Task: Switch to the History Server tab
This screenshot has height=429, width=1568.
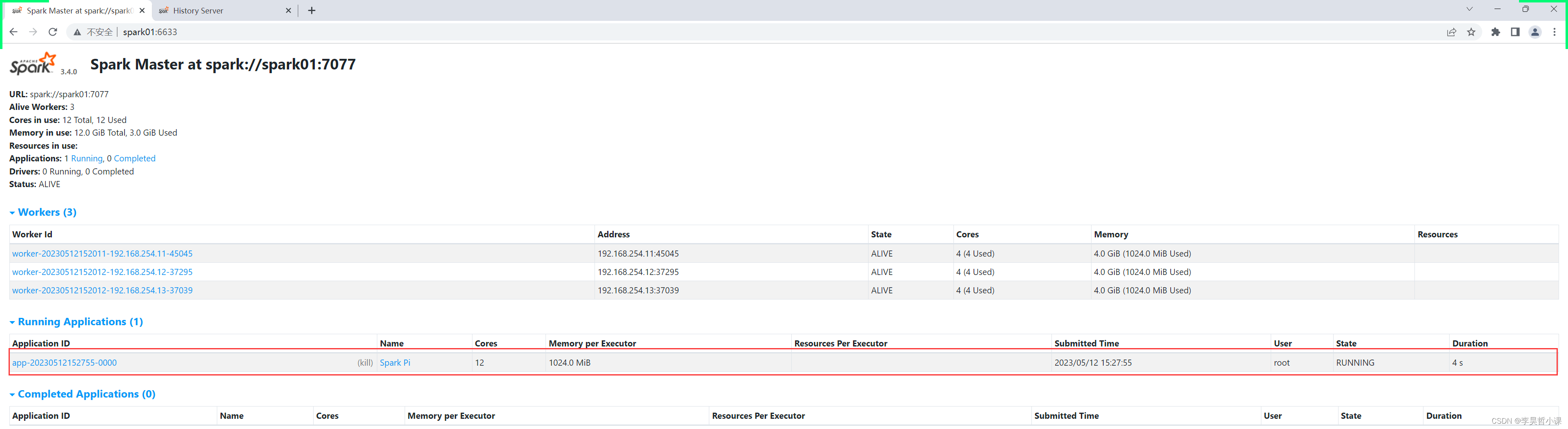Action: (x=198, y=10)
